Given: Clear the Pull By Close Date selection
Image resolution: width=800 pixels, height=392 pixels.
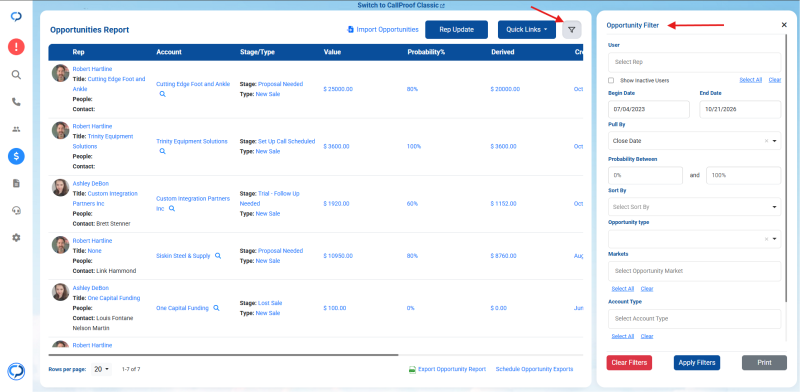Looking at the screenshot, I should (x=766, y=141).
